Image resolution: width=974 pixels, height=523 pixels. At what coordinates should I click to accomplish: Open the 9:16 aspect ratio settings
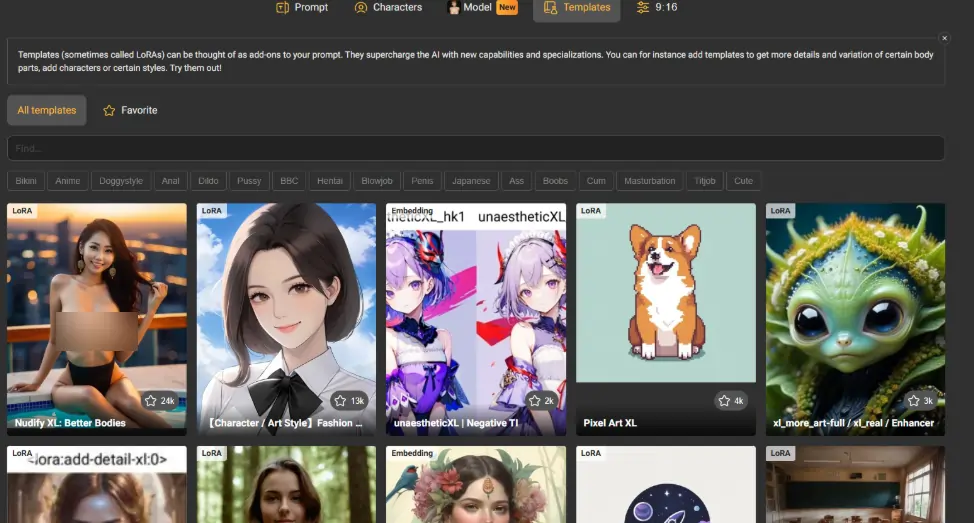pyautogui.click(x=657, y=7)
